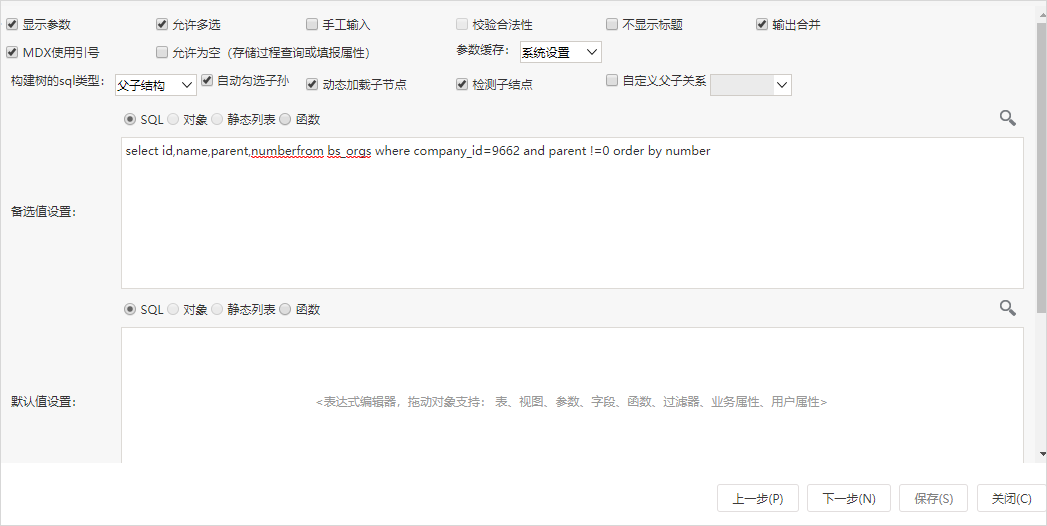Click the 保存(S) button

click(933, 498)
